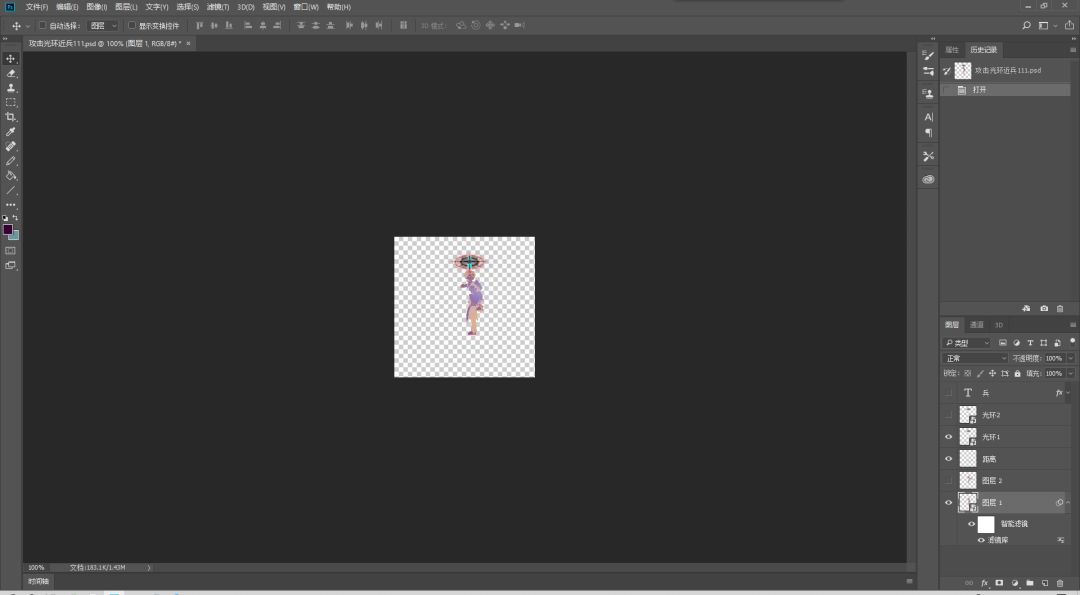Select the Pencil tool

[10, 160]
